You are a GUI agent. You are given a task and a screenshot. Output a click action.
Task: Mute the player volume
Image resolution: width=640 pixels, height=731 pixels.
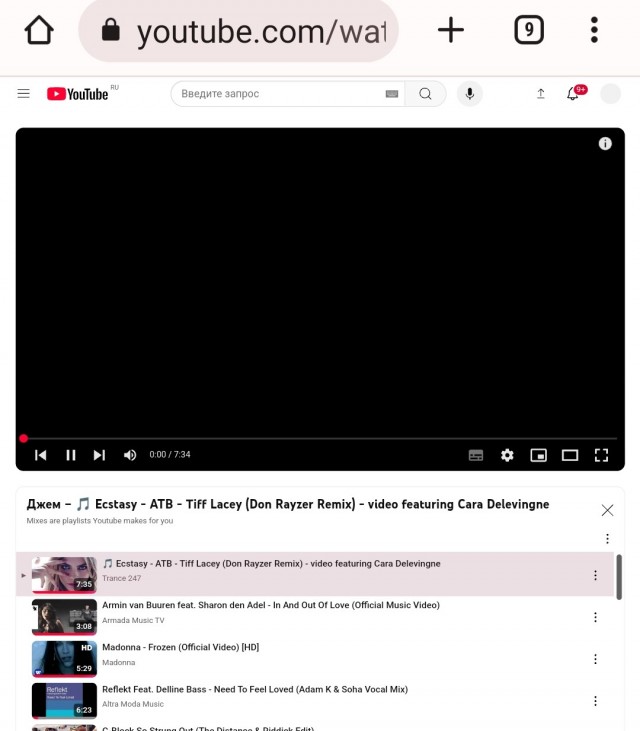[x=130, y=455]
